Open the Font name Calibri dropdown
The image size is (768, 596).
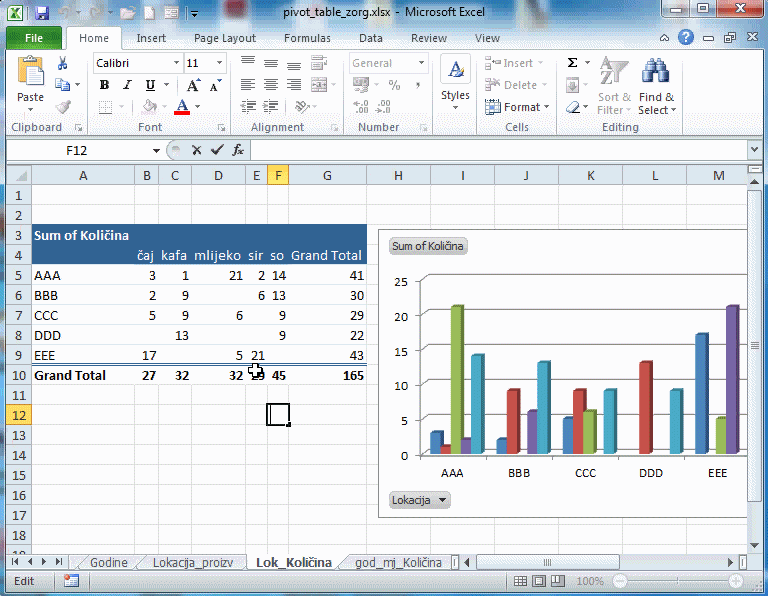click(176, 63)
